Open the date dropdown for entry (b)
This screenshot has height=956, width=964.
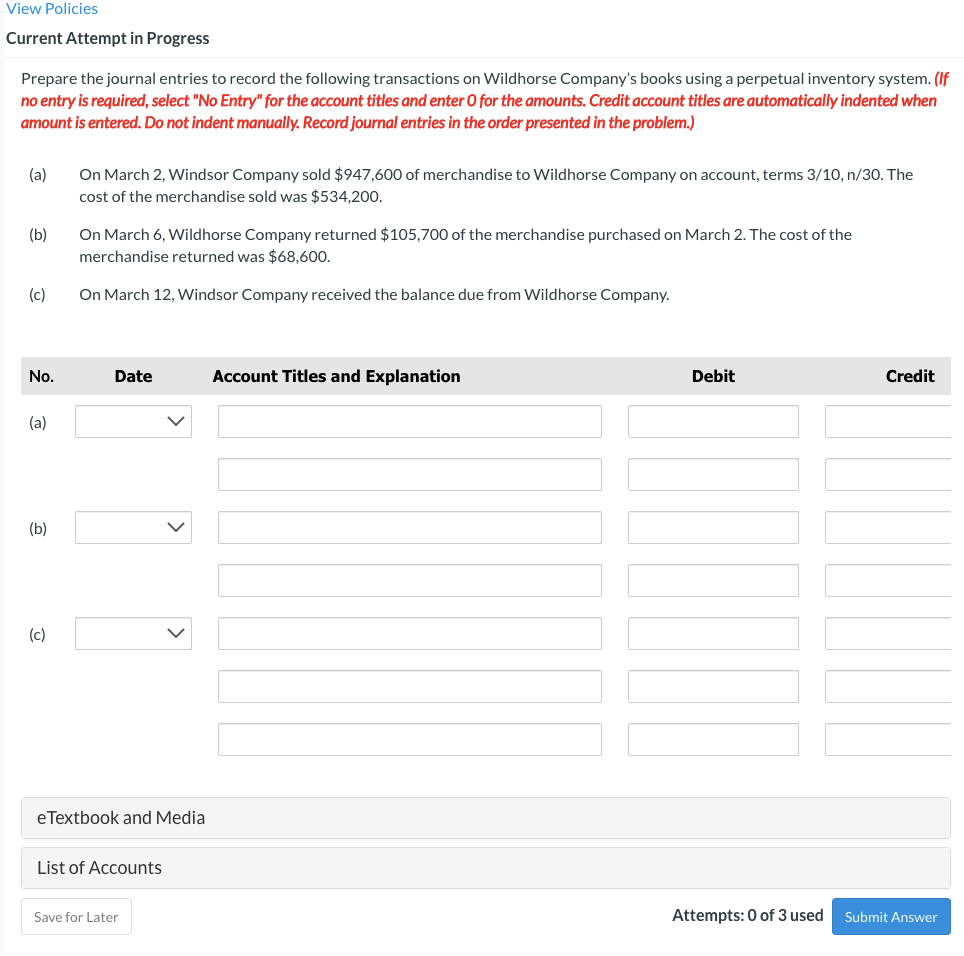pos(133,527)
